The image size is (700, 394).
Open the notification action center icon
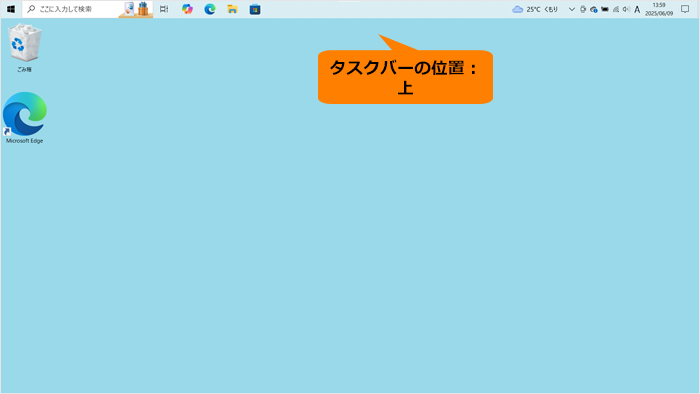[x=685, y=9]
